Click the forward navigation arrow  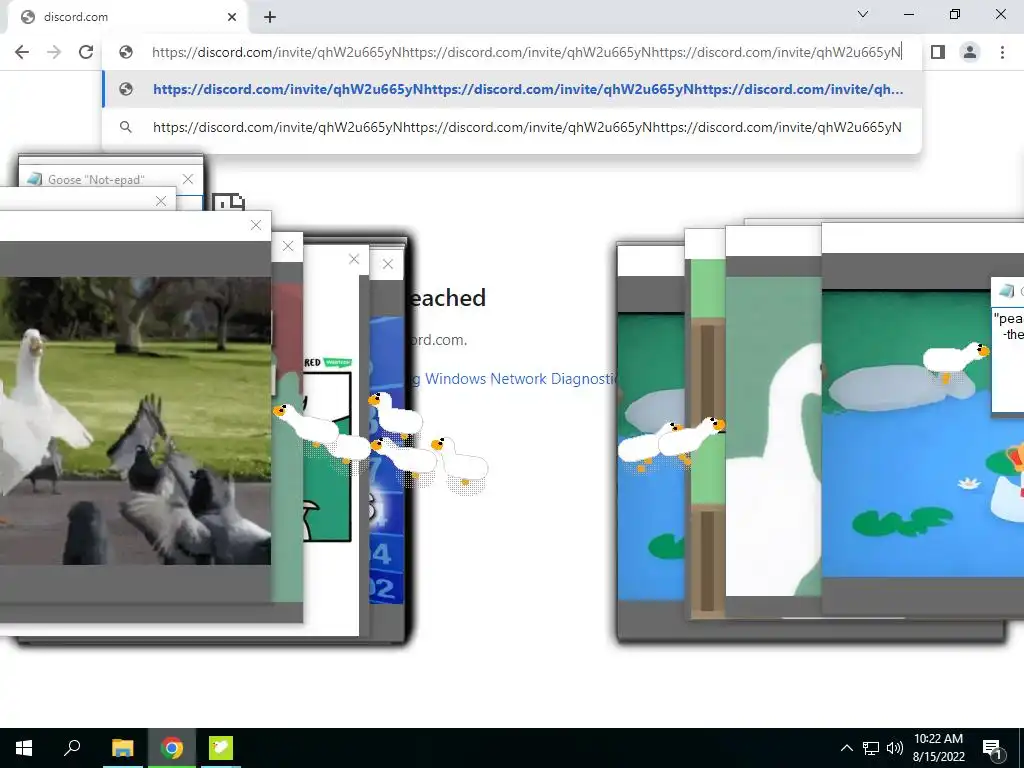coord(54,52)
